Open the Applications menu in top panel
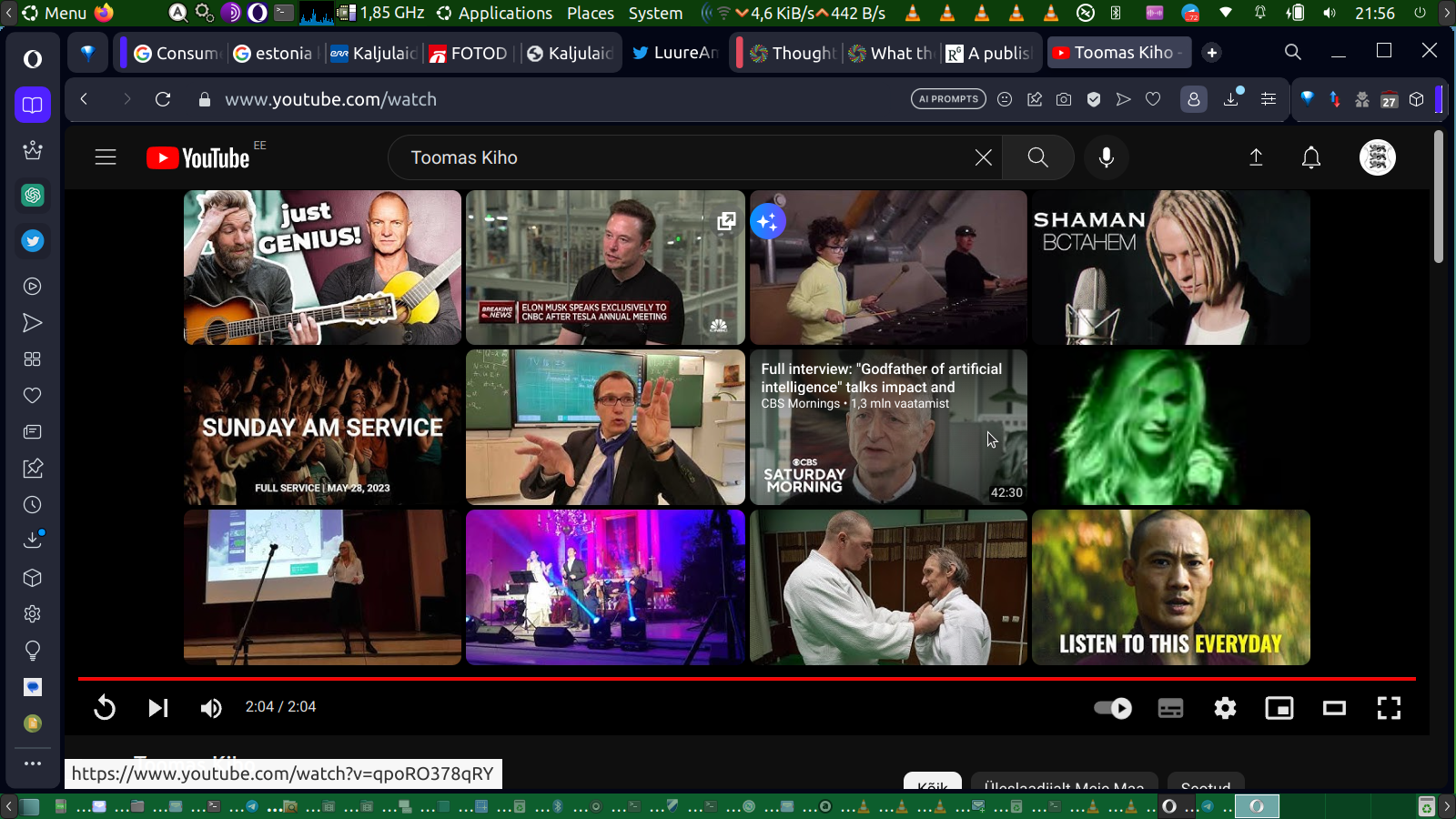Screen dimensions: 1456x819 504,13
